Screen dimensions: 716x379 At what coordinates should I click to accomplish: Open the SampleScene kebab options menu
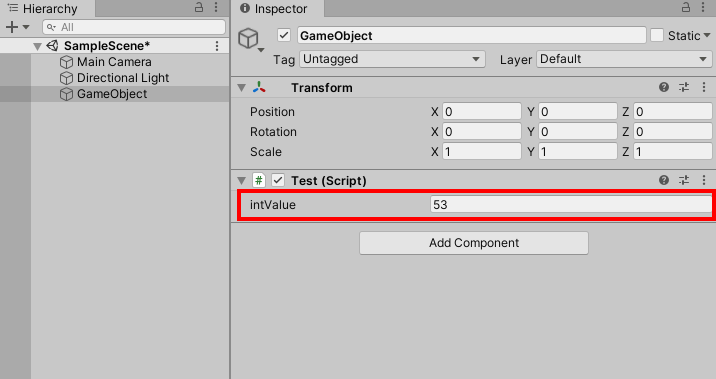point(217,46)
